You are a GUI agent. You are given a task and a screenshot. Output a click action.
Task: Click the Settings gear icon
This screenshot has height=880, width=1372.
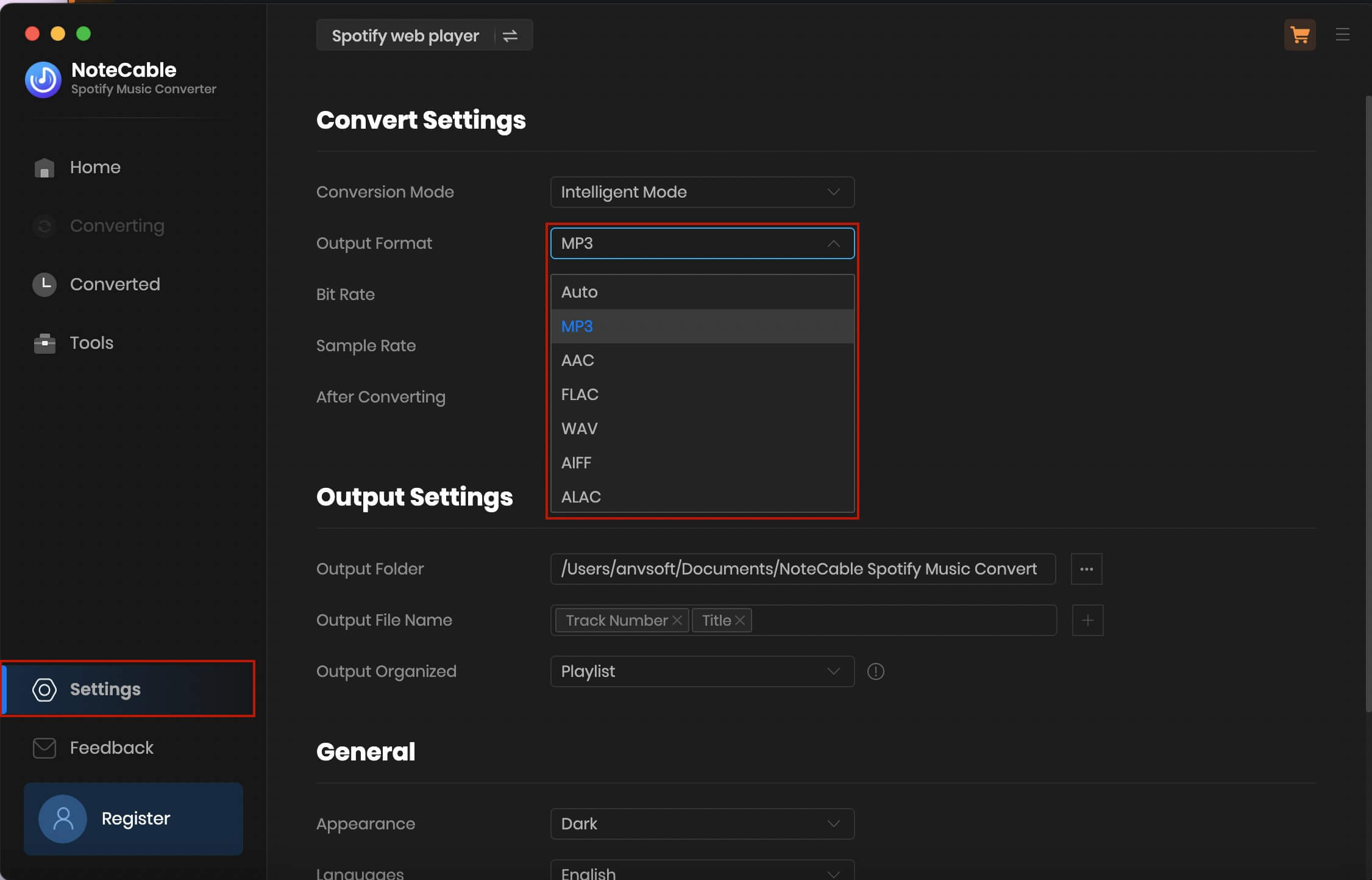[44, 689]
